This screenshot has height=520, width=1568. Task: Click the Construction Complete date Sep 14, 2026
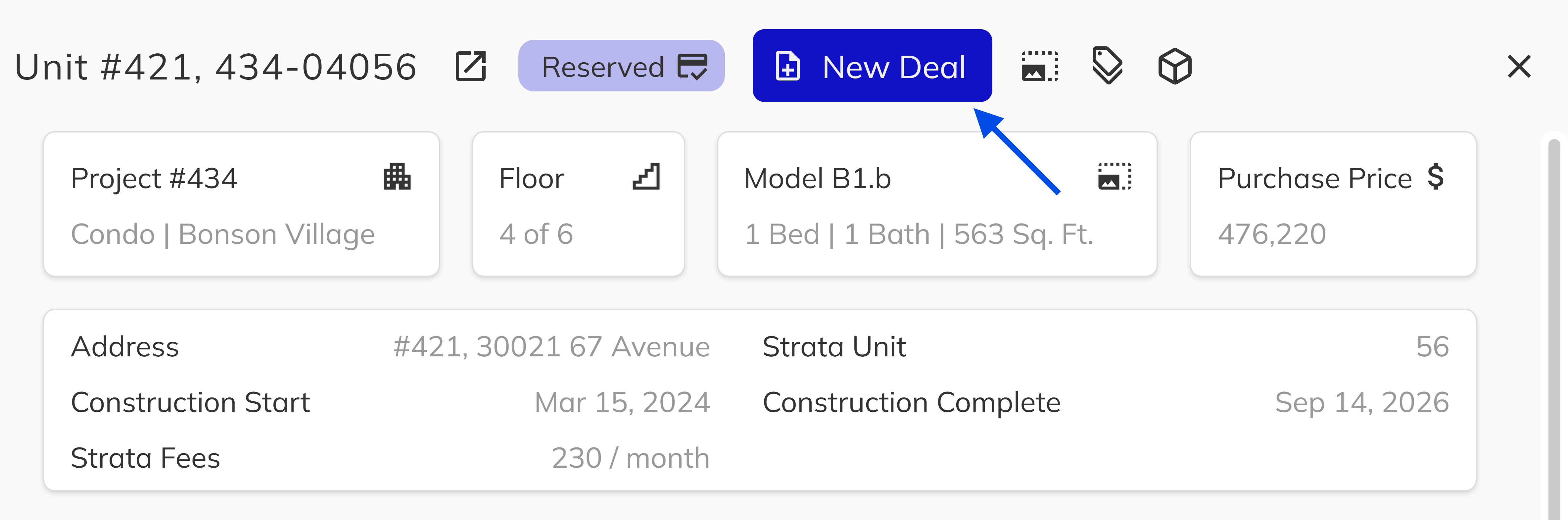coord(1361,402)
